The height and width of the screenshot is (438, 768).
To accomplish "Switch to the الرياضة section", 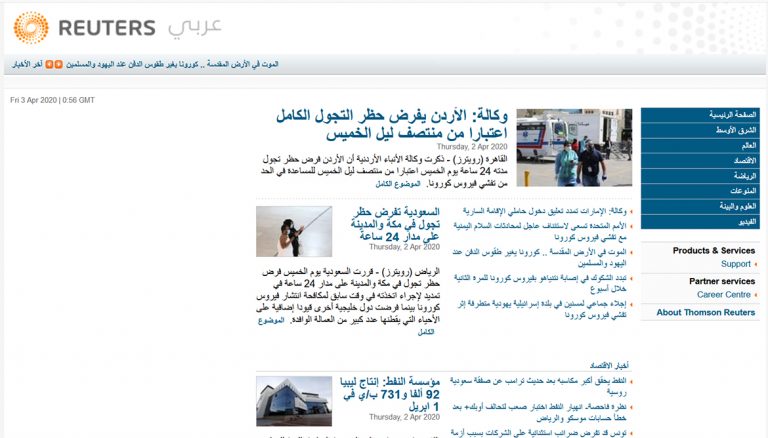I will pyautogui.click(x=700, y=176).
